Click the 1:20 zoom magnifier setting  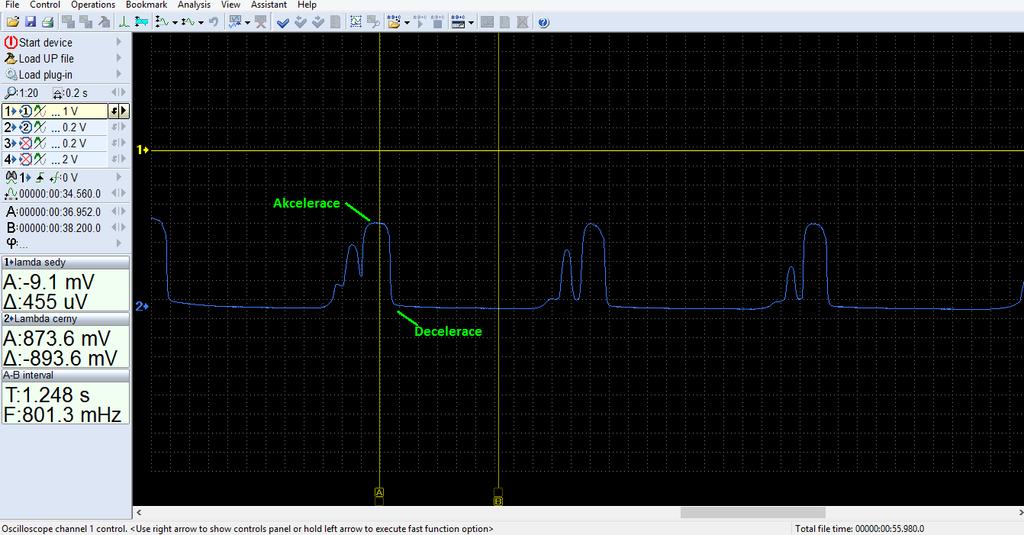(x=22, y=93)
